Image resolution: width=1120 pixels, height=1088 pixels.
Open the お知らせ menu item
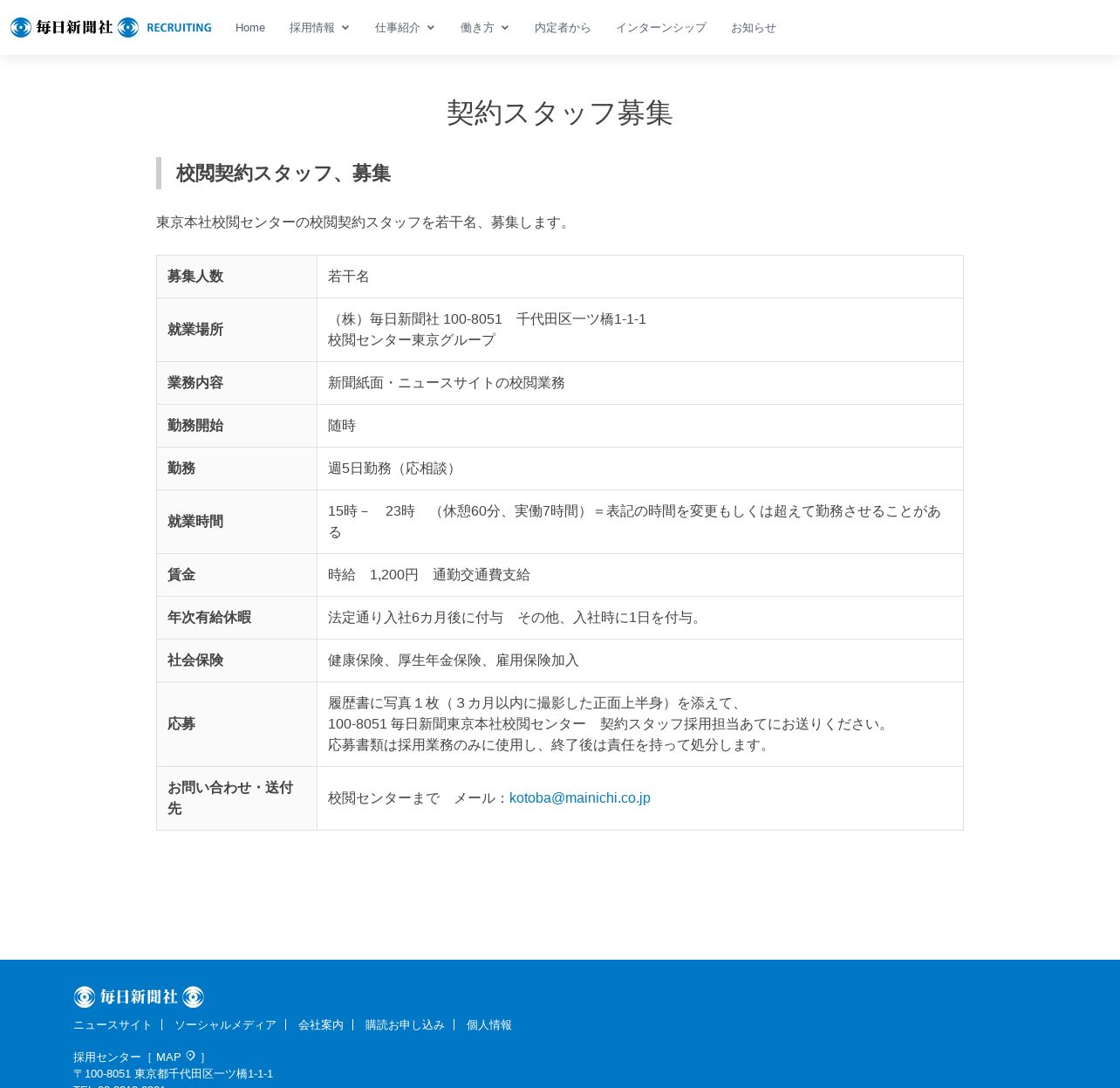pos(754,28)
